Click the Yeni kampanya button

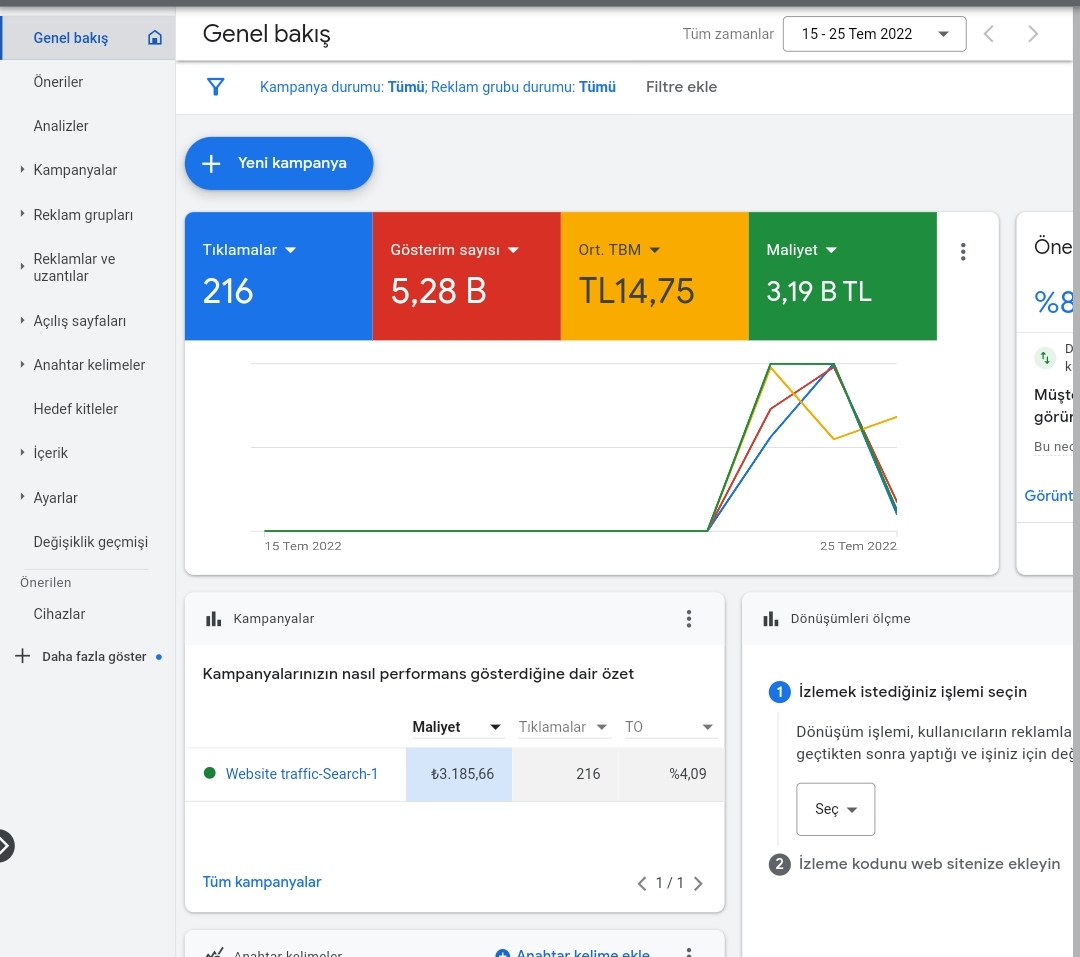[279, 163]
